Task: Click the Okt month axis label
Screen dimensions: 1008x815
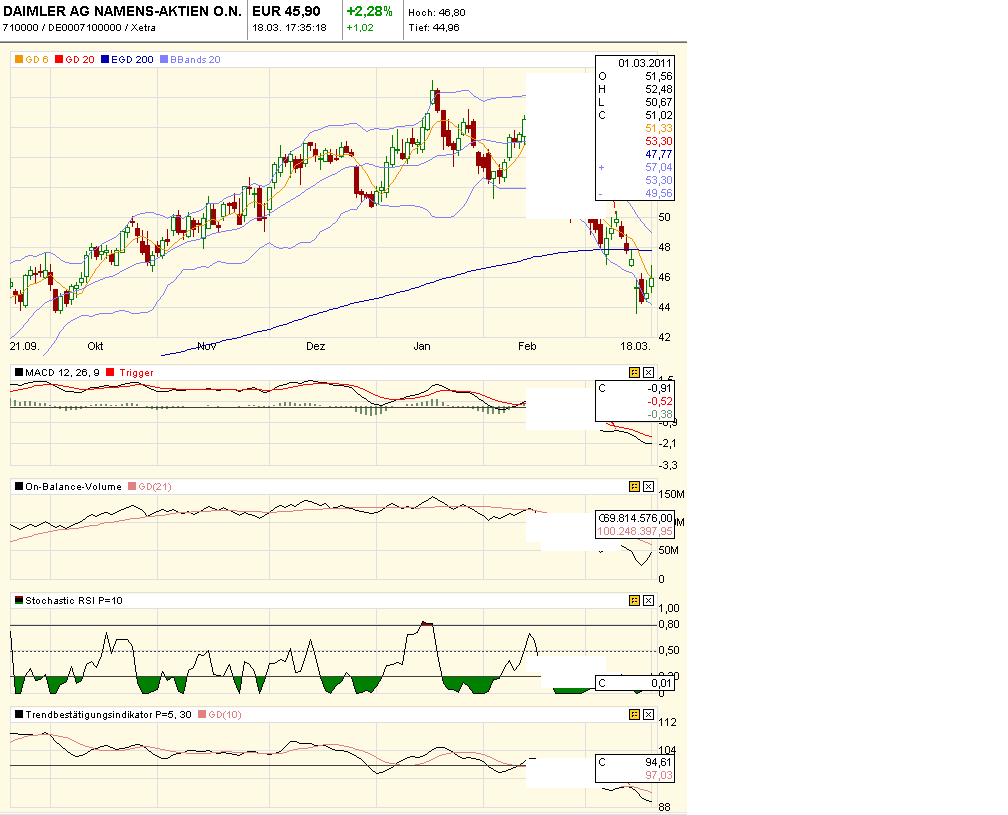Action: 95,346
